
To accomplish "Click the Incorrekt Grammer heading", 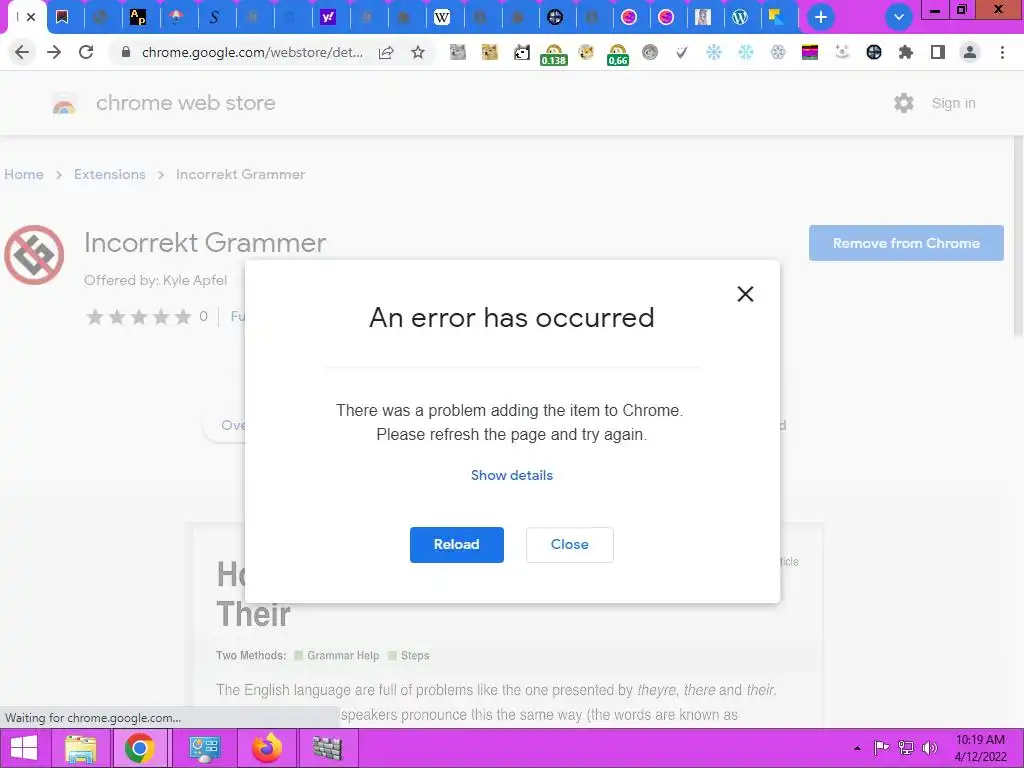I will [x=205, y=243].
